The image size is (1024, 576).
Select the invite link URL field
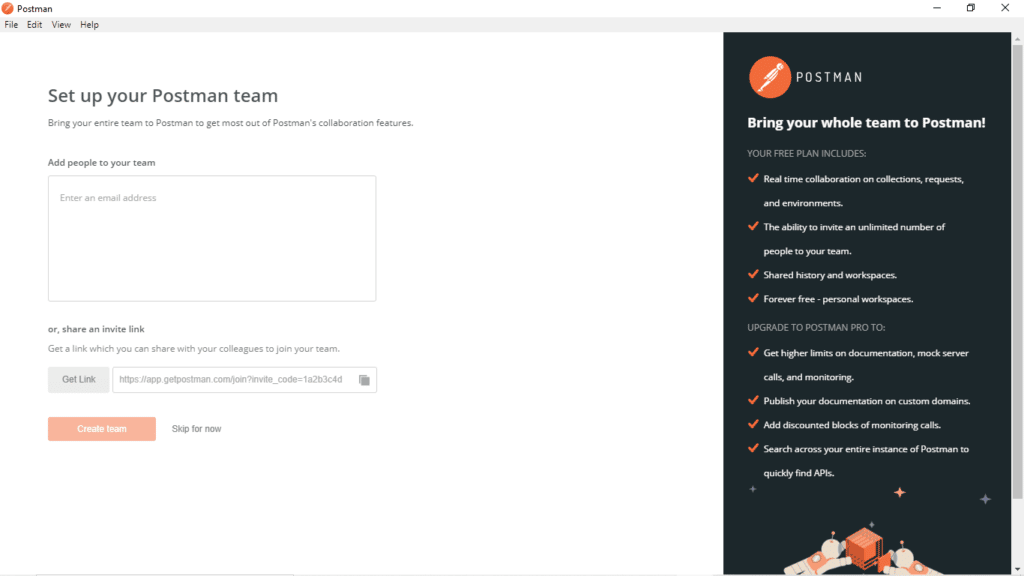(230, 380)
